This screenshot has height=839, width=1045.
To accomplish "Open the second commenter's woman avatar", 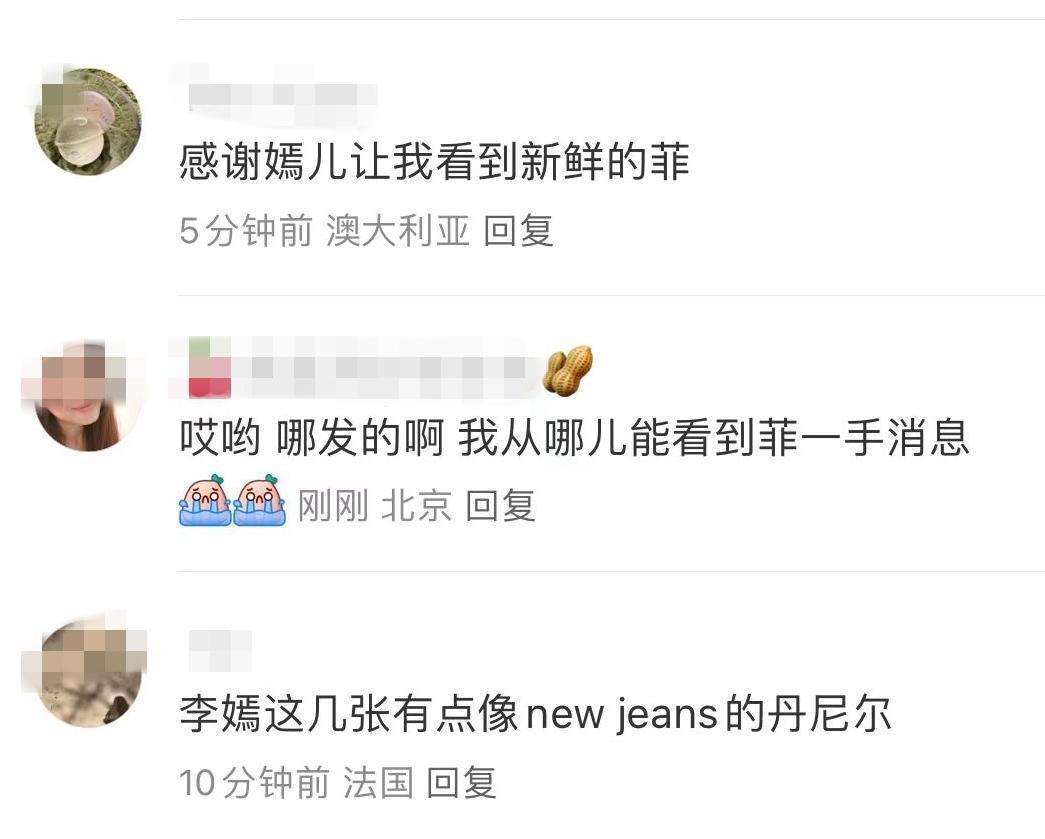I will [87, 397].
